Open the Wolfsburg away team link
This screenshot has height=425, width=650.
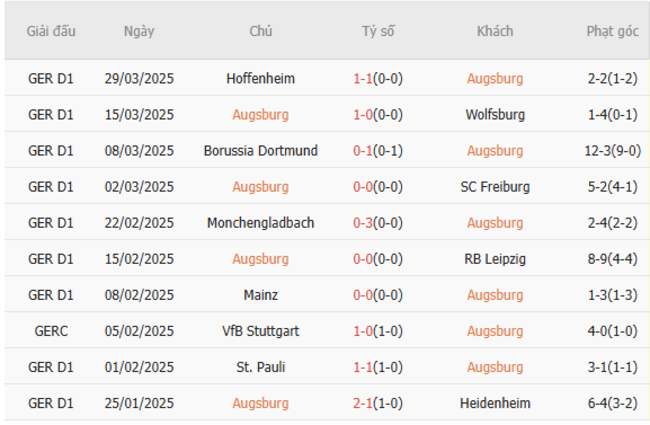pos(494,114)
